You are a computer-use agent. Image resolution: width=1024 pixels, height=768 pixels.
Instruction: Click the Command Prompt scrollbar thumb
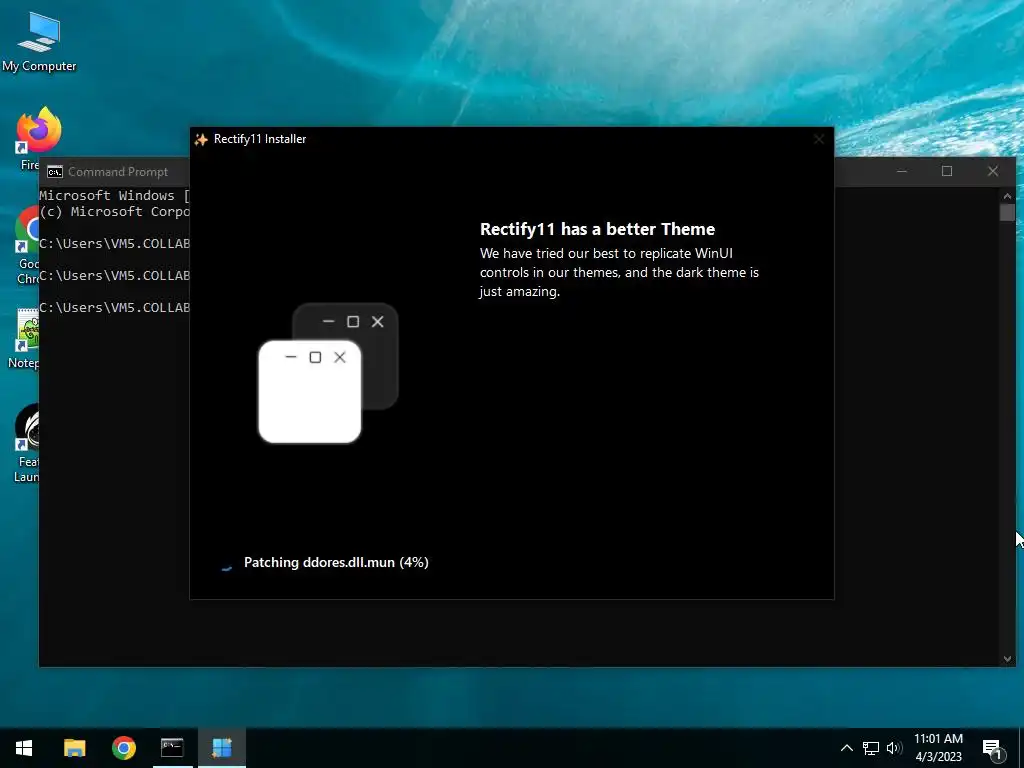point(1007,212)
